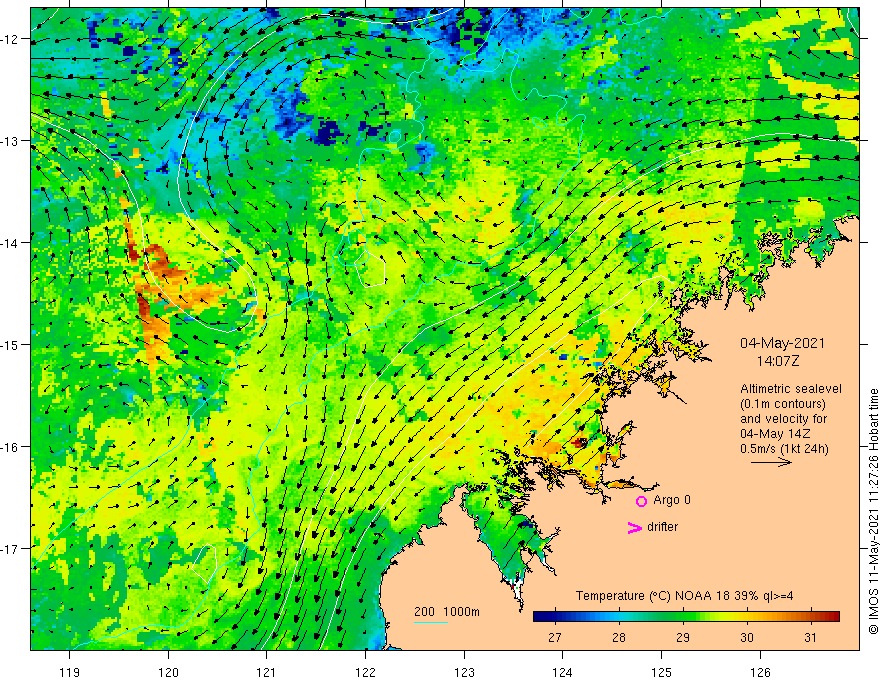
Task: Click the colorbar tick label '30'
Action: point(746,638)
